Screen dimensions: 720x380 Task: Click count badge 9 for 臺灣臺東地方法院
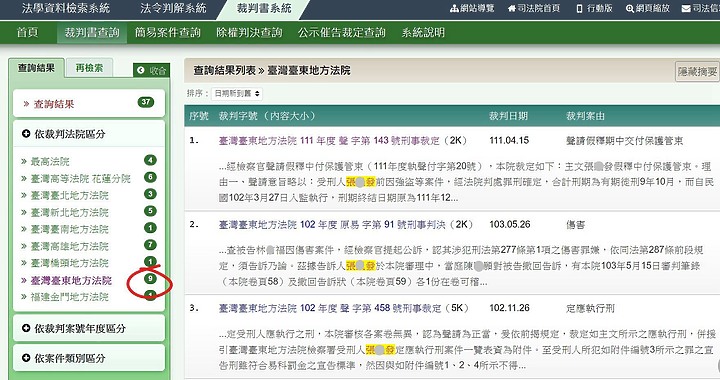coord(150,279)
